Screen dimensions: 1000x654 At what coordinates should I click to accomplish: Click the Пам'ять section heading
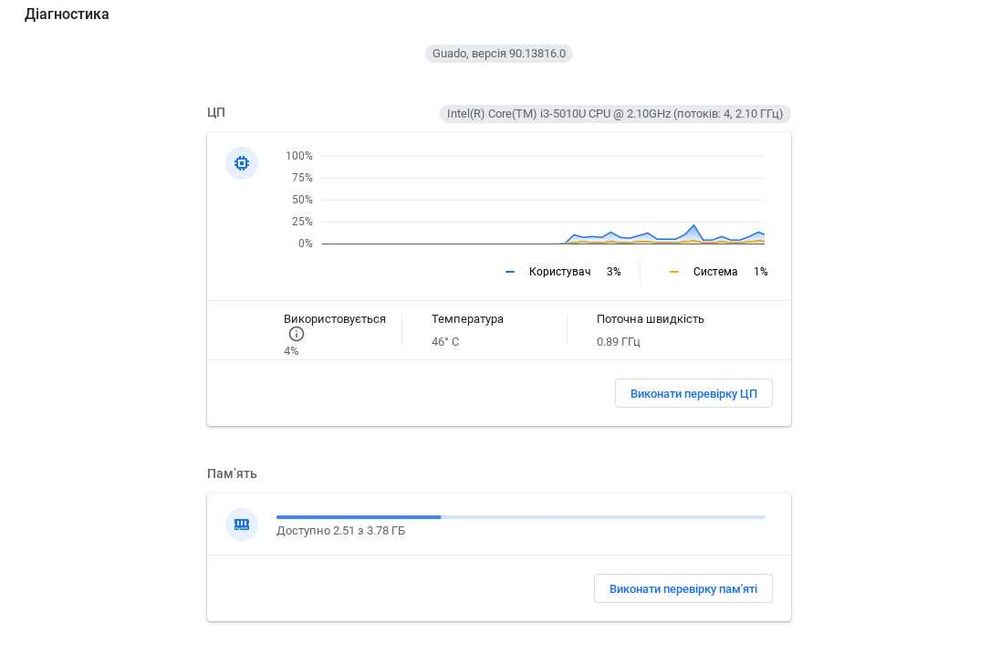(232, 473)
